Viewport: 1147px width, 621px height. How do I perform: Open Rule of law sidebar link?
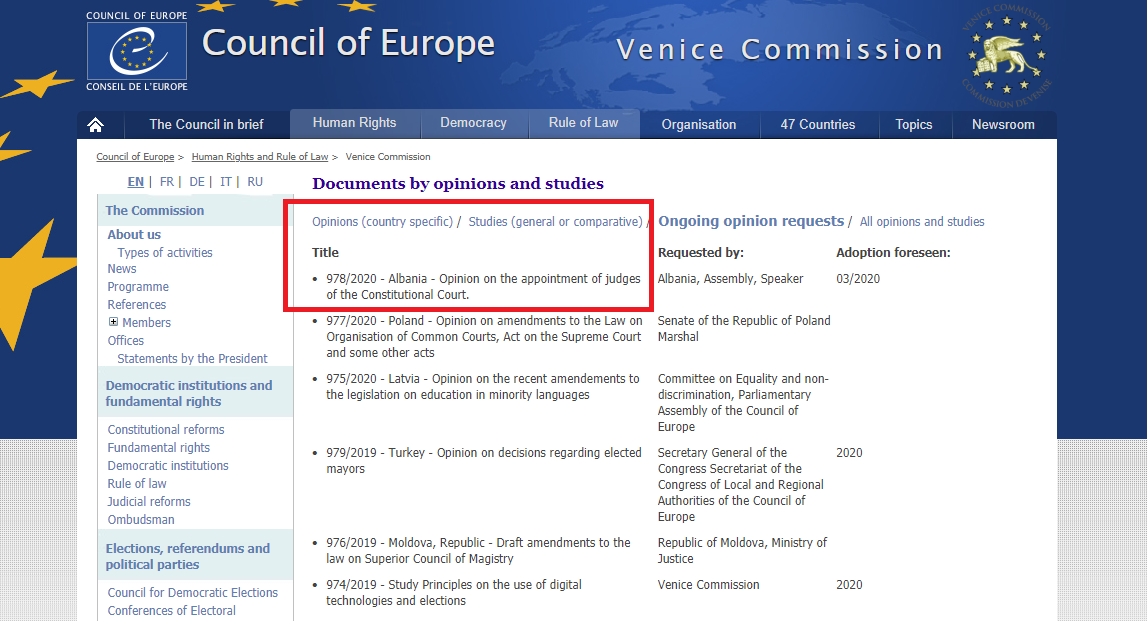137,483
